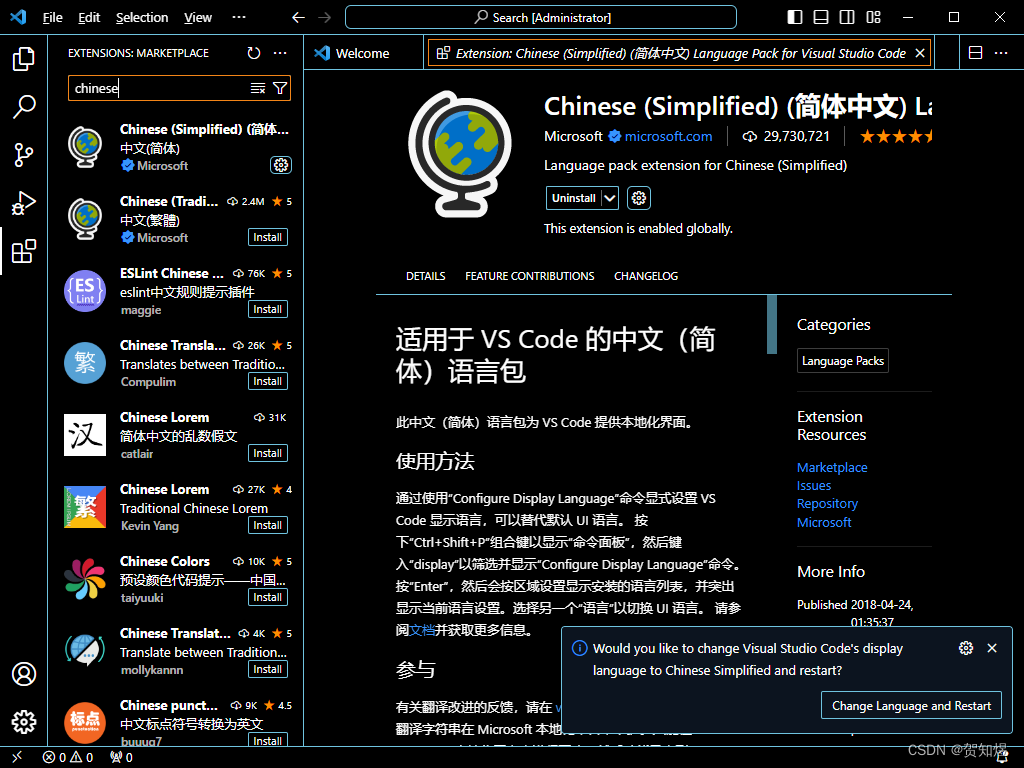The height and width of the screenshot is (768, 1024).
Task: Go back with the navigation arrow
Action: [x=298, y=18]
